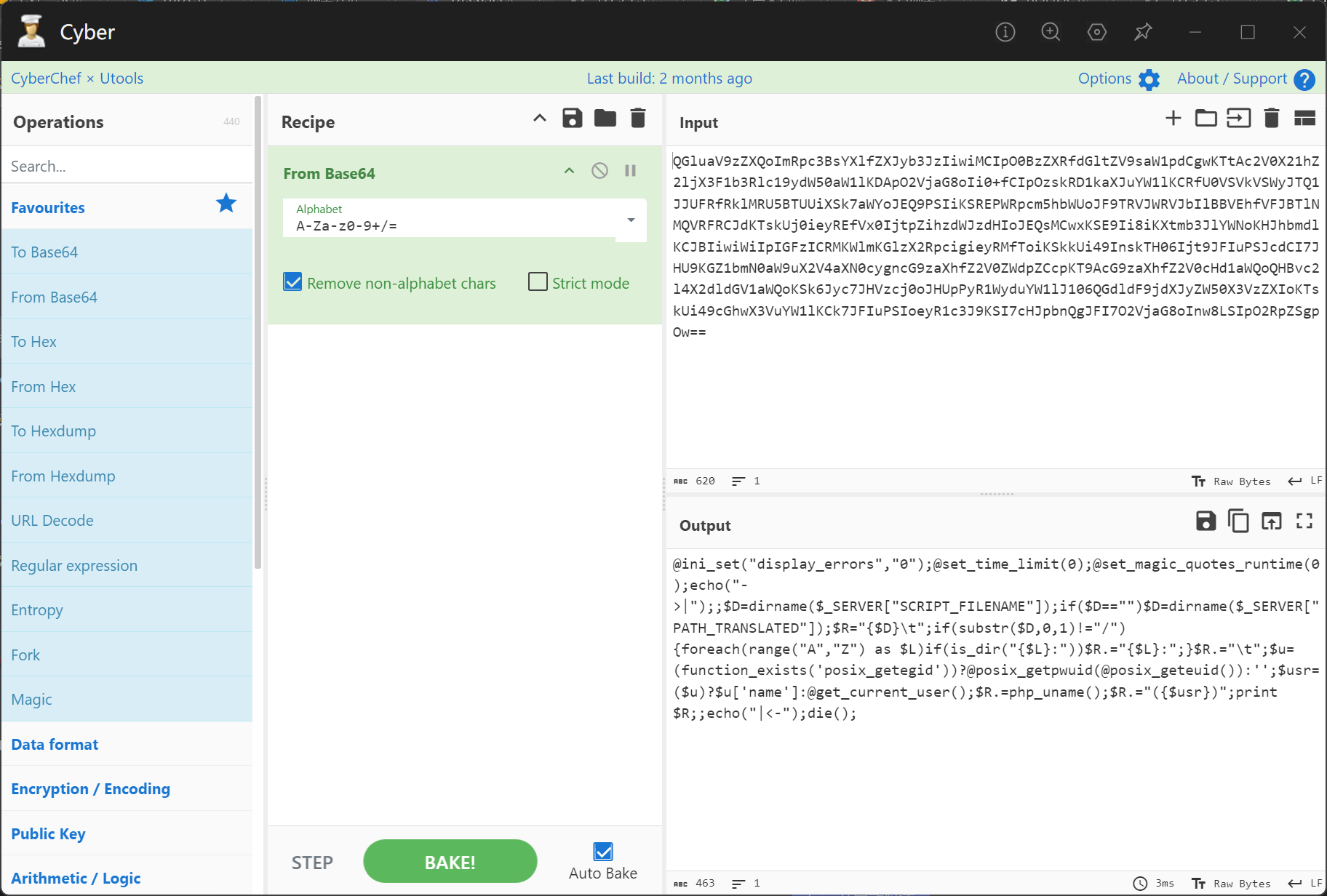Open file as input icon
This screenshot has height=896, width=1327.
point(1239,118)
